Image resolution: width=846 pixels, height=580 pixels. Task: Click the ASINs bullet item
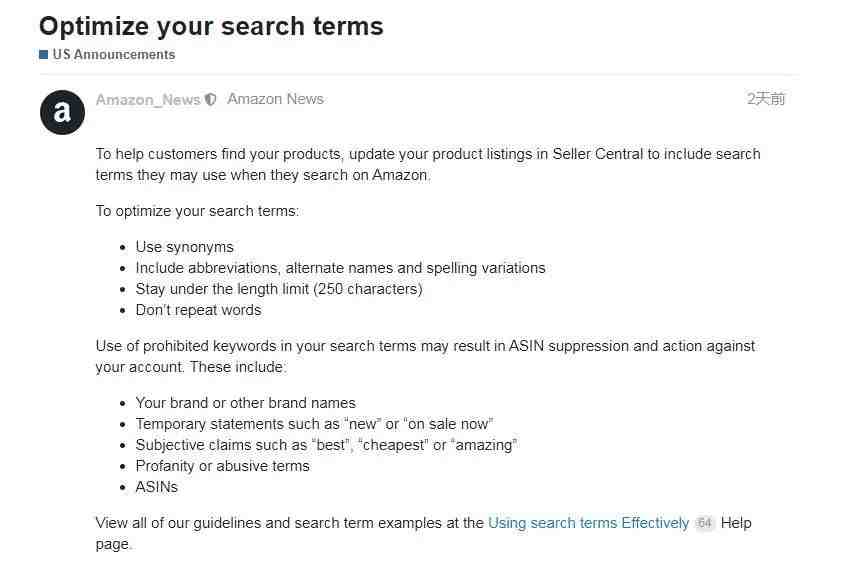(156, 487)
